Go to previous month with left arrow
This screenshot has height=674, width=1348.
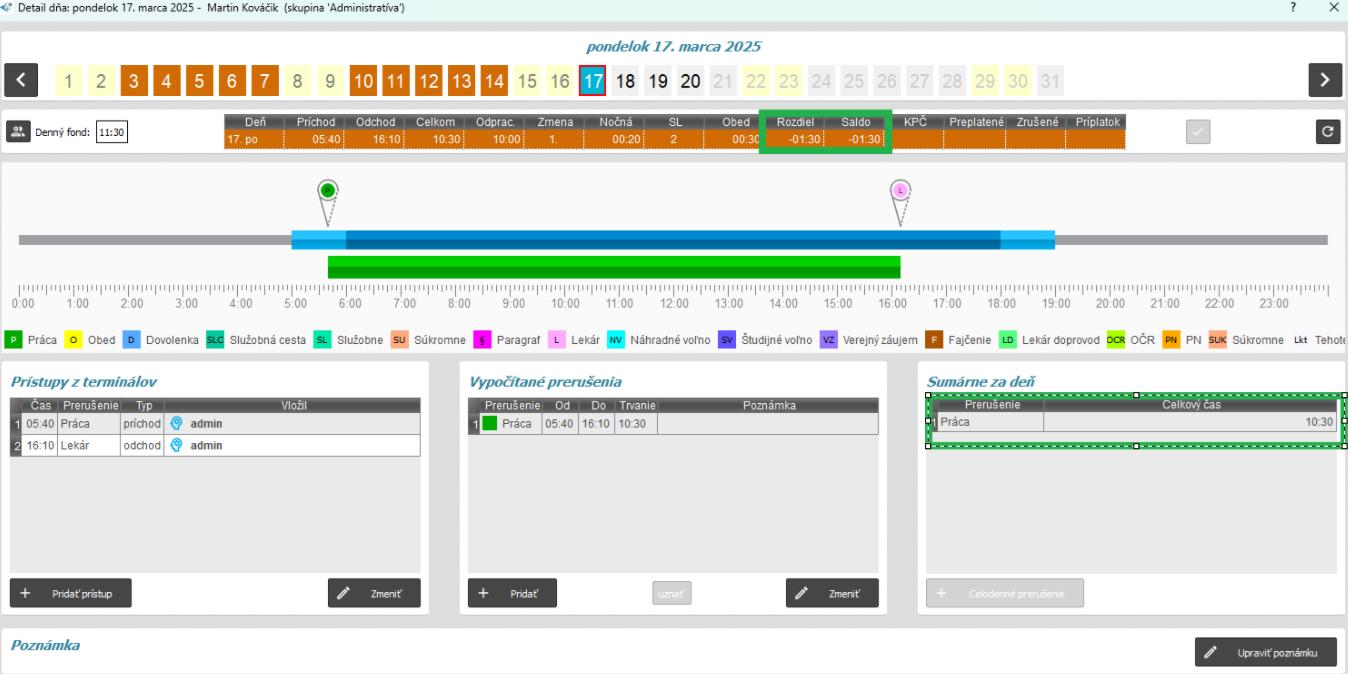[21, 80]
